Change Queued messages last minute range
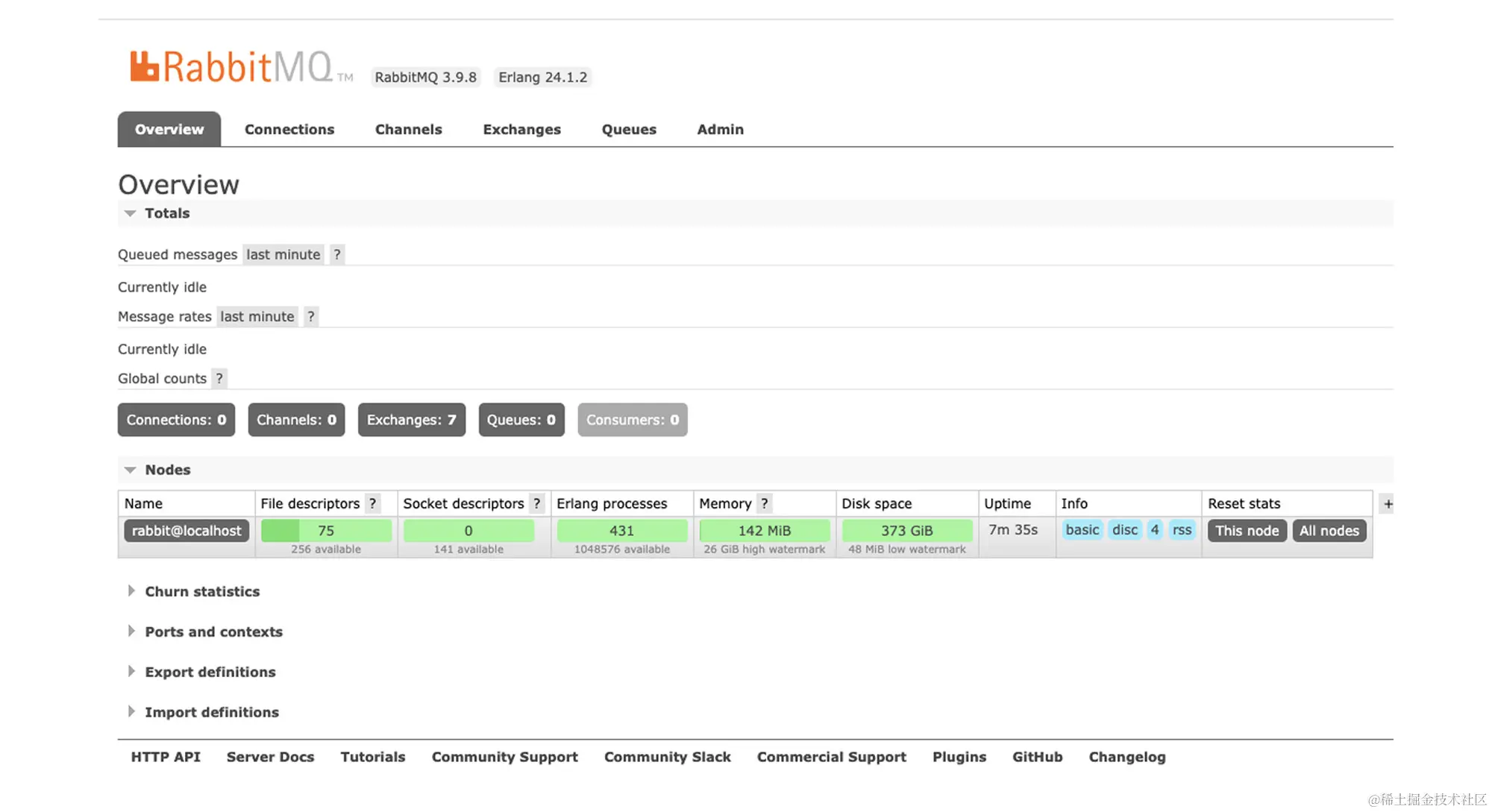This screenshot has width=1492, height=812. pyautogui.click(x=283, y=254)
